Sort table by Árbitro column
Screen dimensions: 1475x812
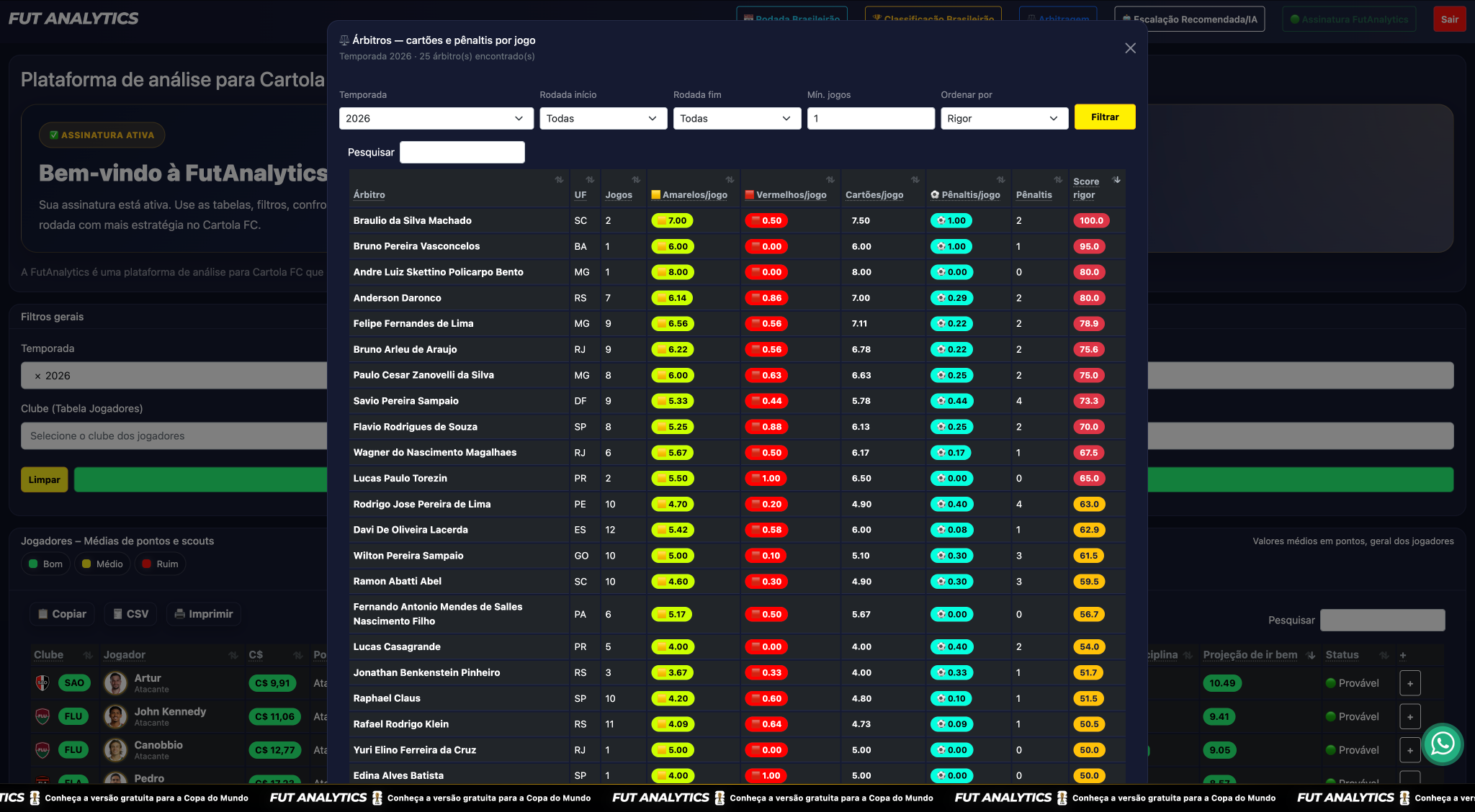[x=459, y=189]
